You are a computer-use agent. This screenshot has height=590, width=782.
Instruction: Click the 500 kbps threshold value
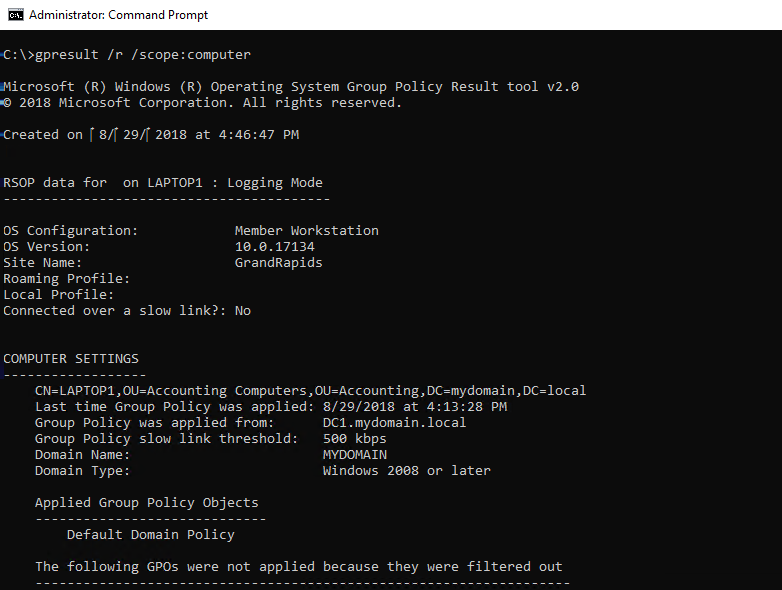(354, 439)
